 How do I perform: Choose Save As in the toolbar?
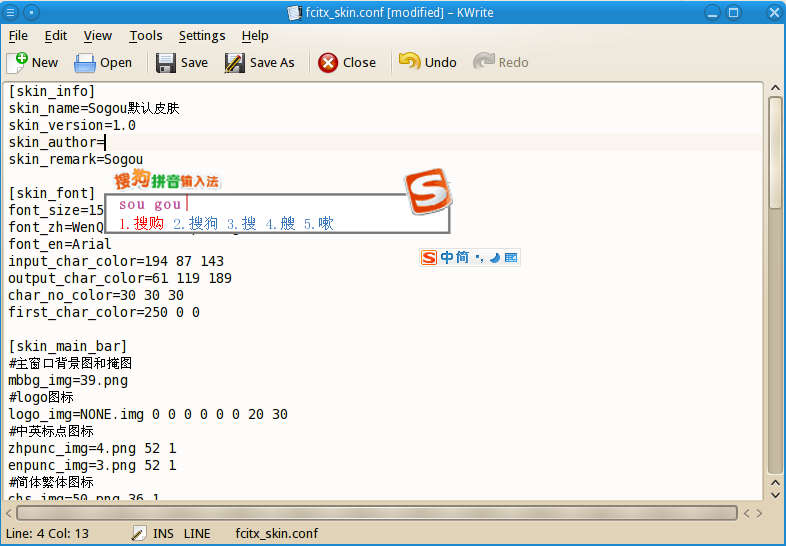click(x=260, y=63)
